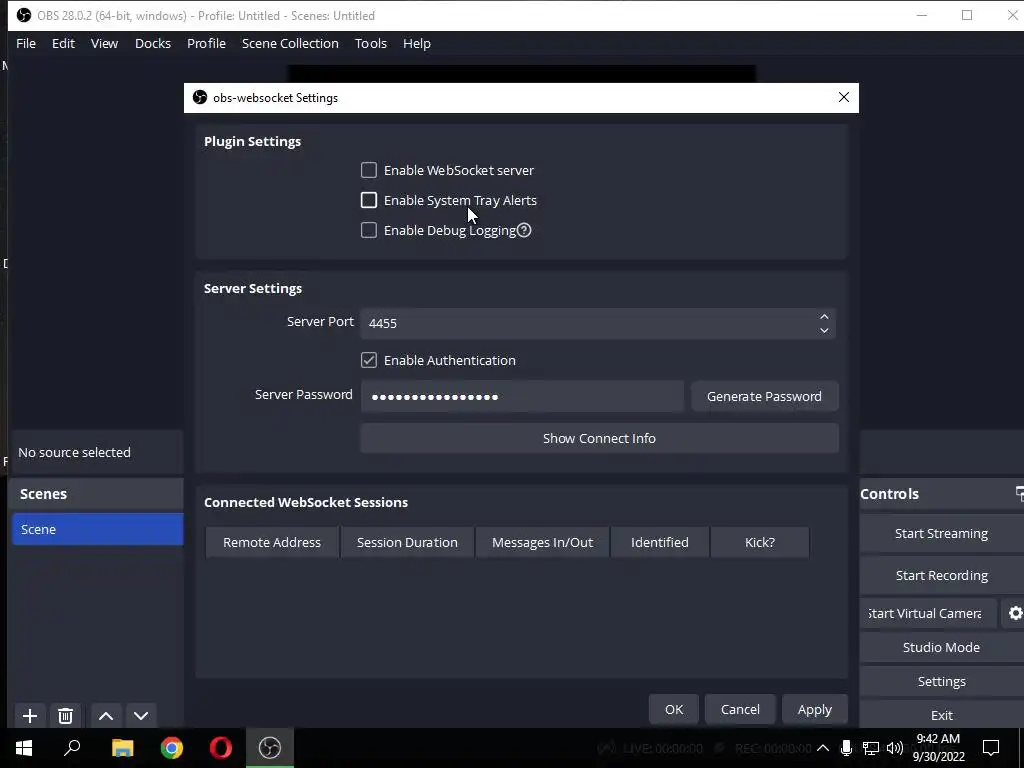Open the Edit menu
Screen dimensions: 1024x768
tap(63, 43)
